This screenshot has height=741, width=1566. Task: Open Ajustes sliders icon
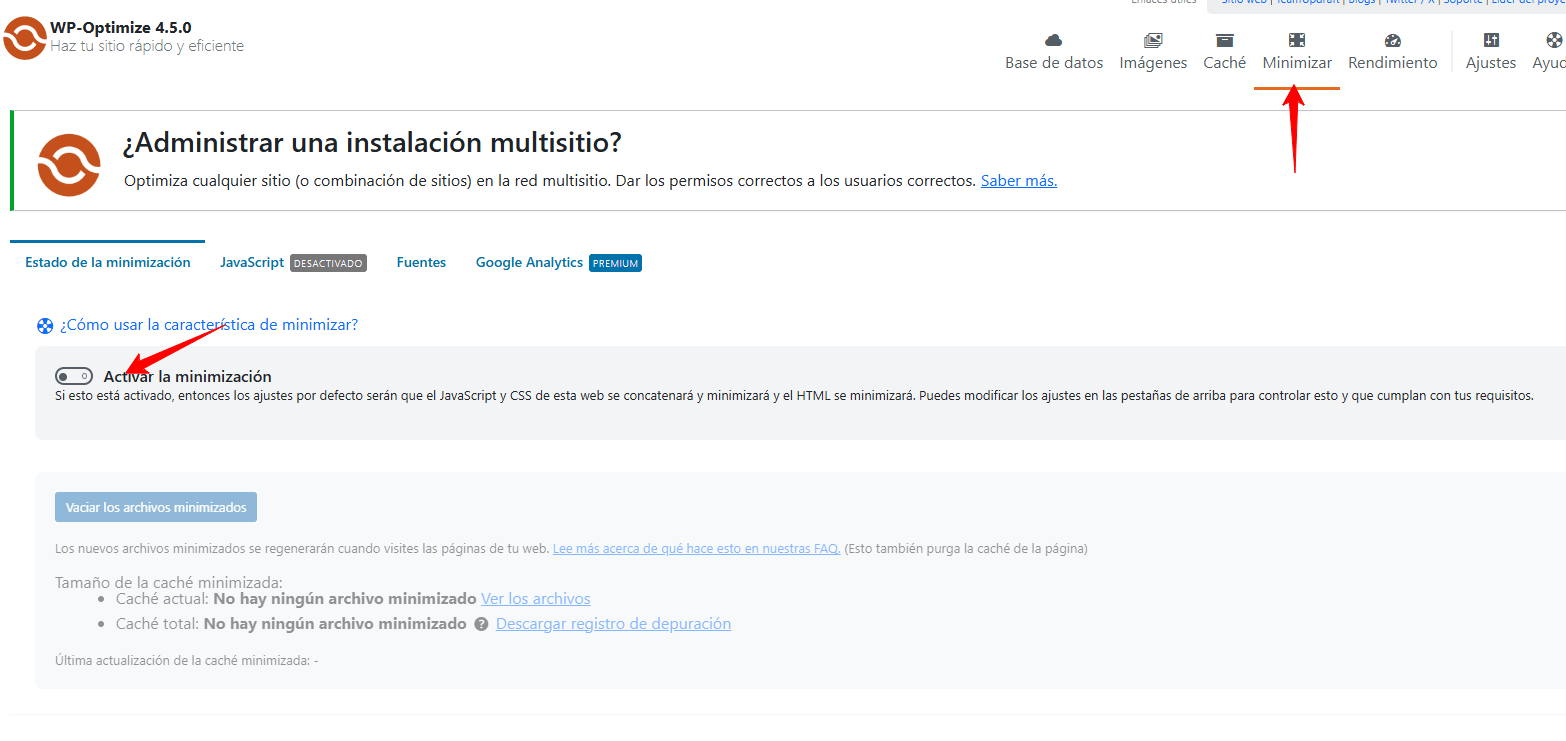[1490, 41]
